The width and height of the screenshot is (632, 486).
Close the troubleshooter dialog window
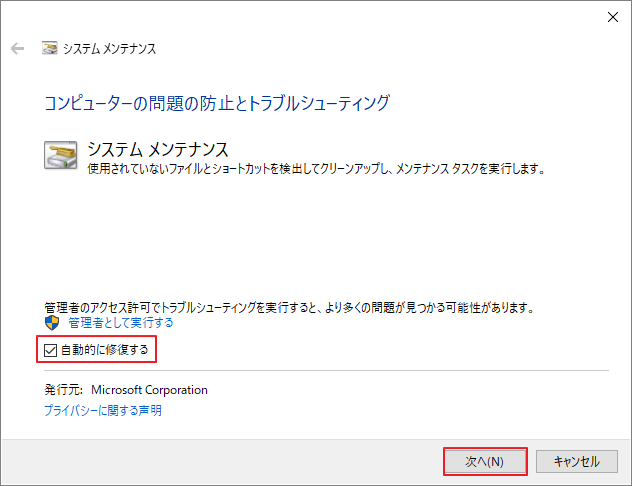[x=613, y=17]
